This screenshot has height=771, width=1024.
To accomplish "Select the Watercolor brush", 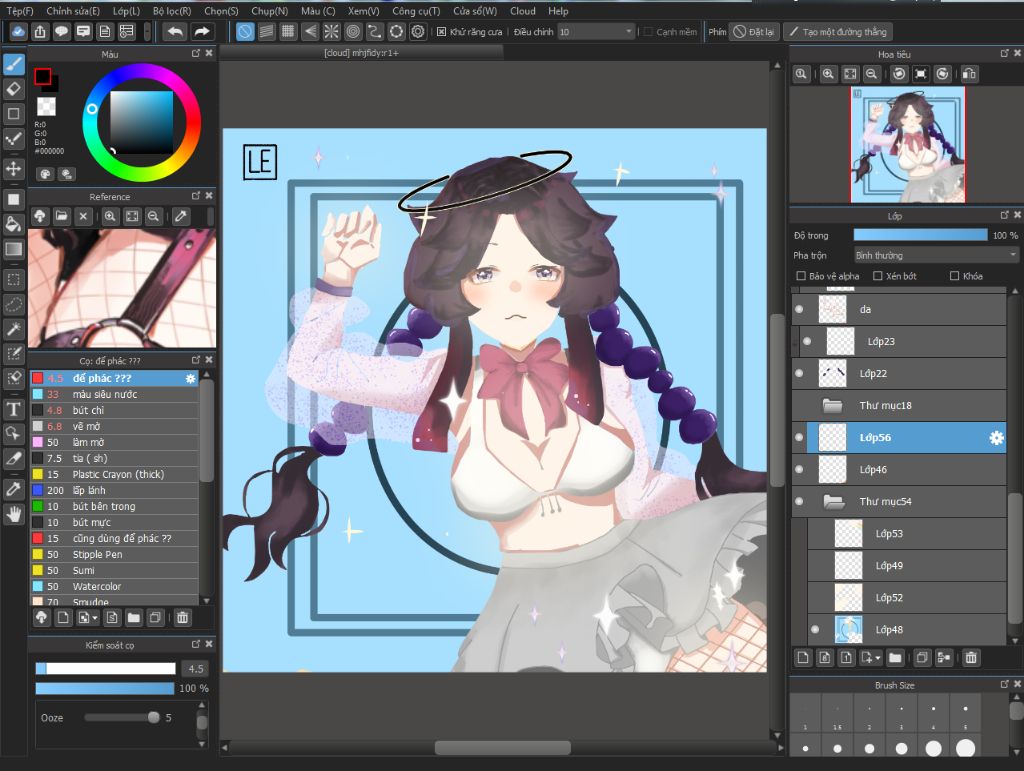I will coord(114,586).
